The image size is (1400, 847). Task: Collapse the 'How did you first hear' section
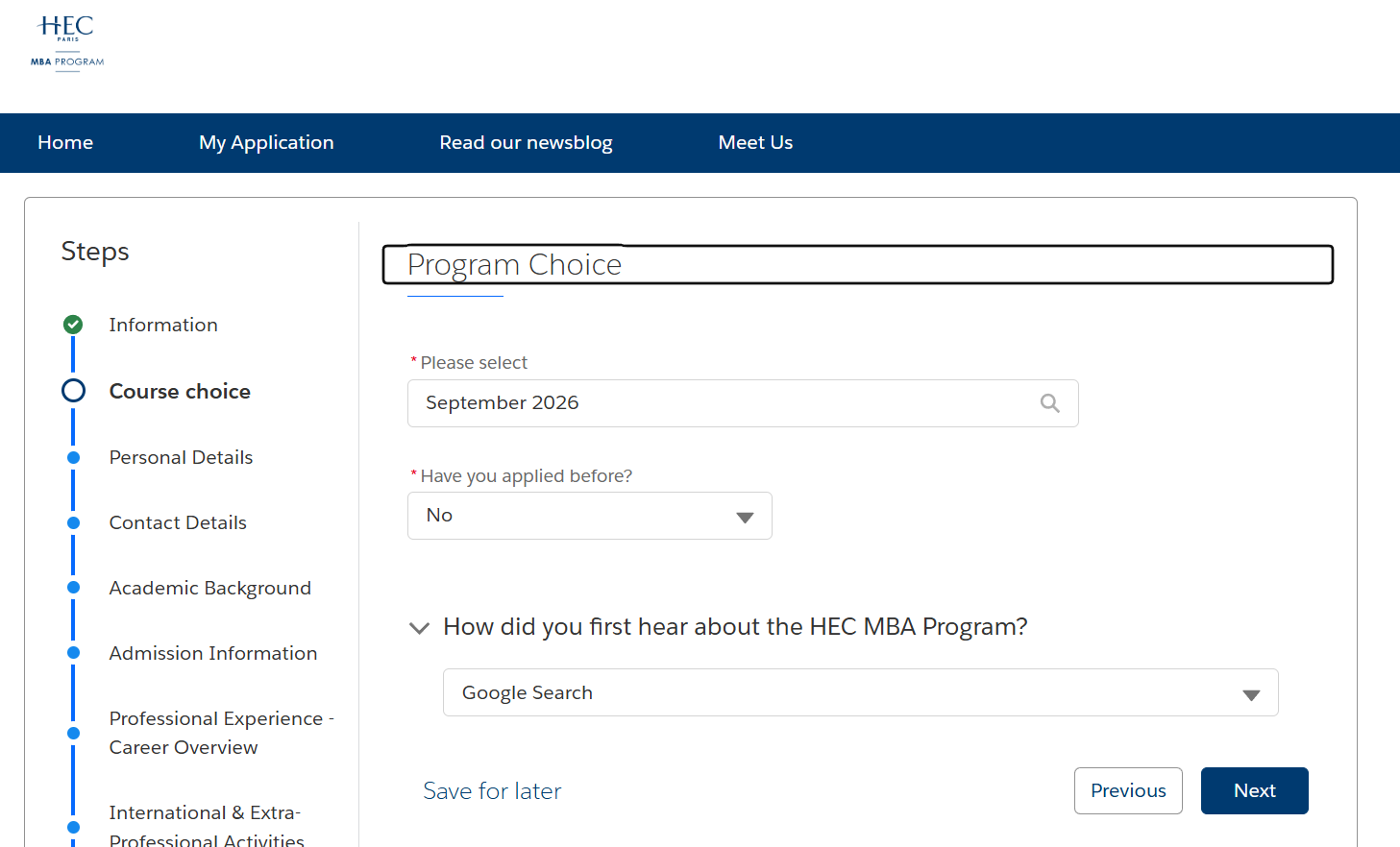419,628
